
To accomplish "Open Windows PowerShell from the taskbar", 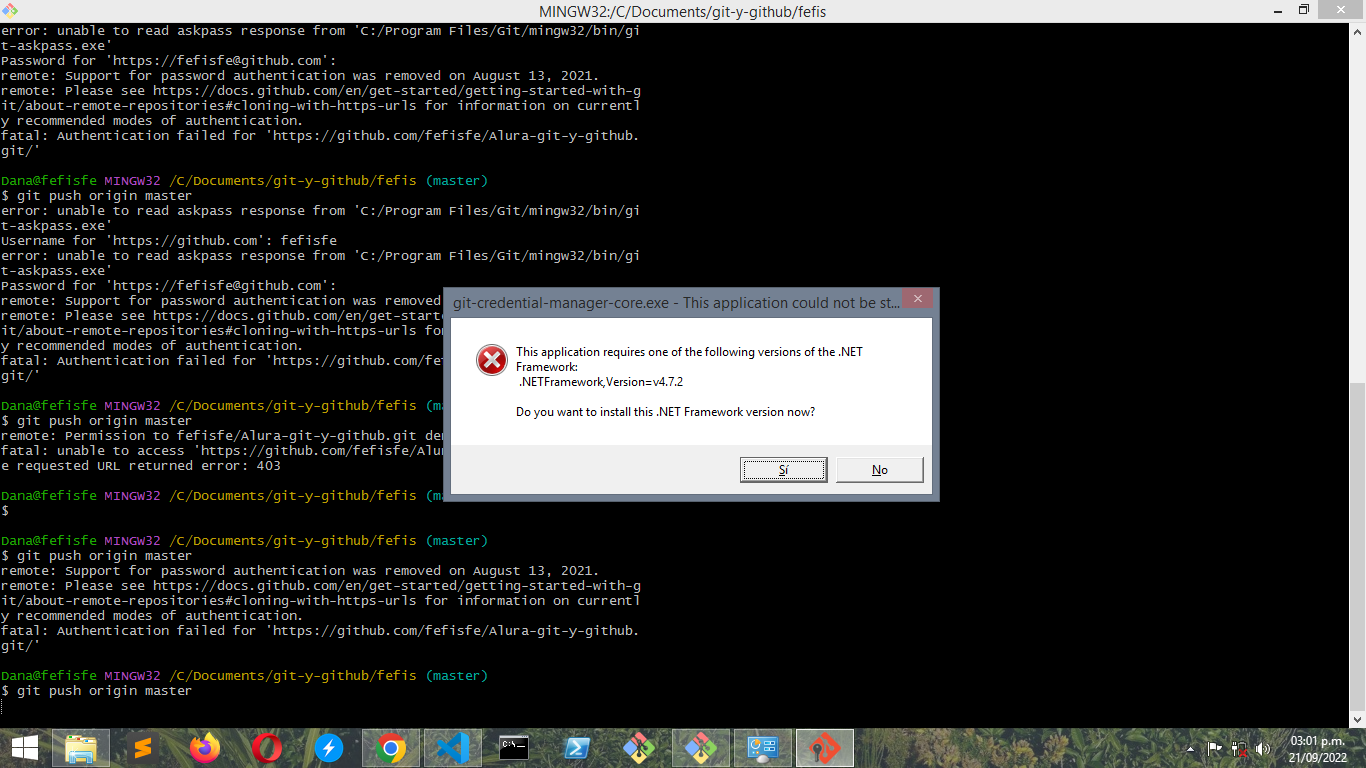I will click(576, 748).
